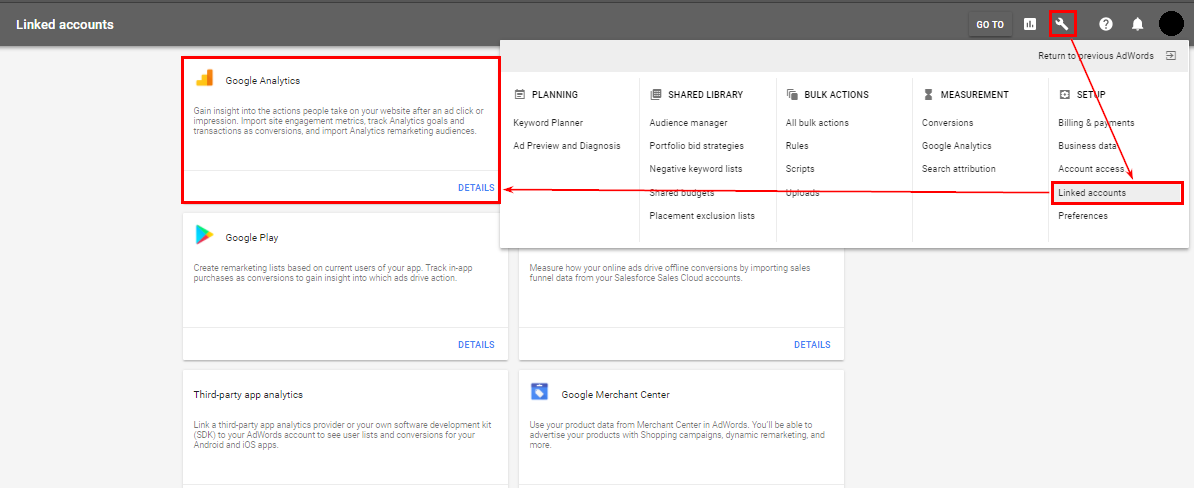Open Conversions under Measurement
This screenshot has height=488, width=1194.
(947, 123)
